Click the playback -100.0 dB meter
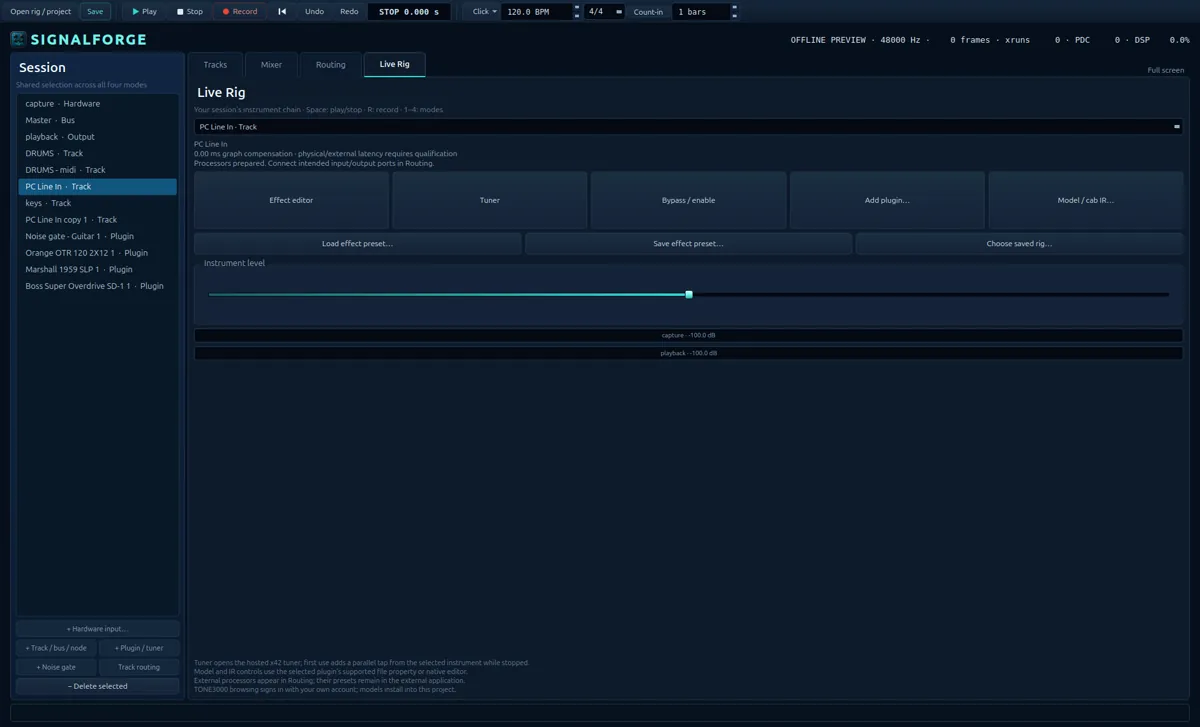 [688, 353]
